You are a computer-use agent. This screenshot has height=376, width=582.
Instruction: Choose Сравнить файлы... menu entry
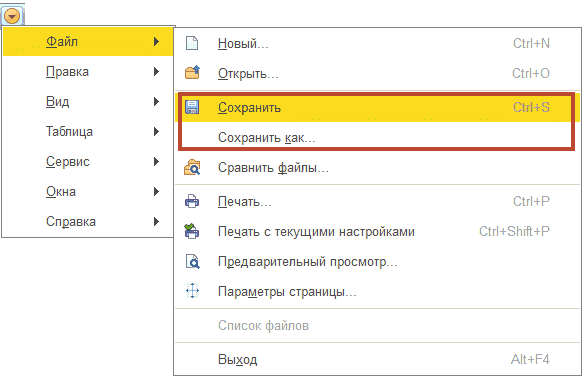377,167
